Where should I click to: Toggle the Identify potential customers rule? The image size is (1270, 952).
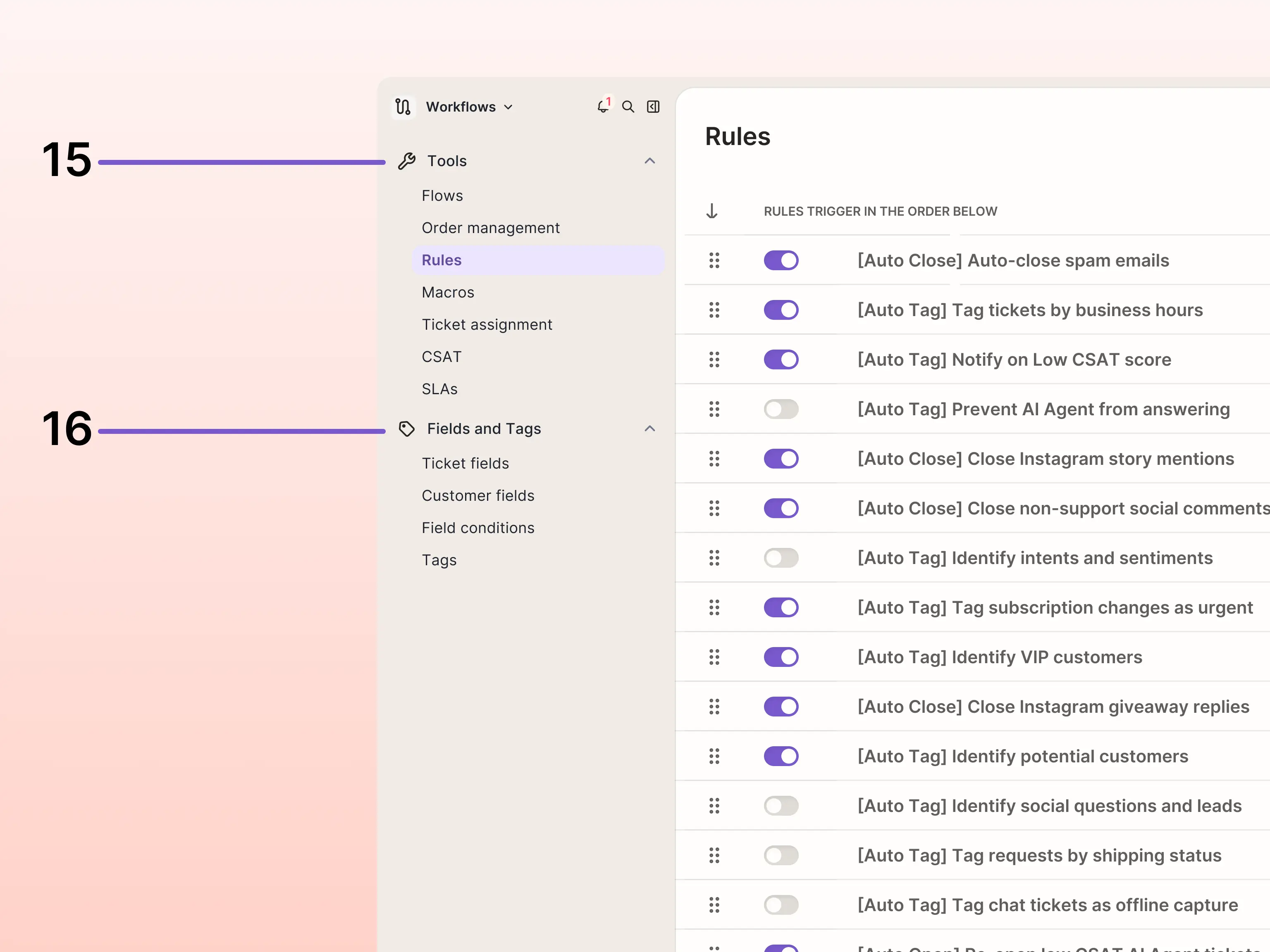click(x=781, y=756)
